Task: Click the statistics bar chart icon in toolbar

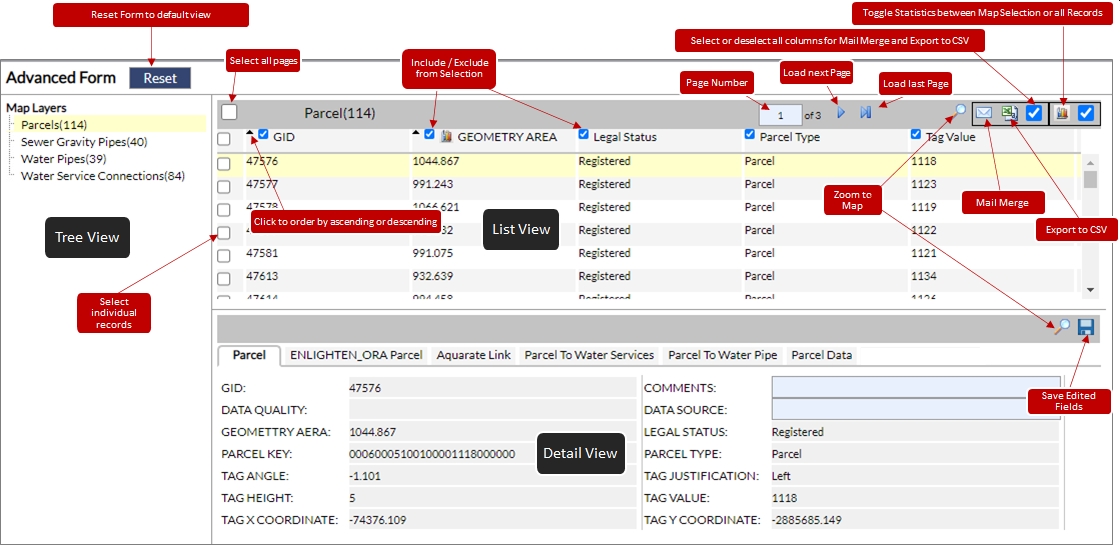Action: point(1061,113)
